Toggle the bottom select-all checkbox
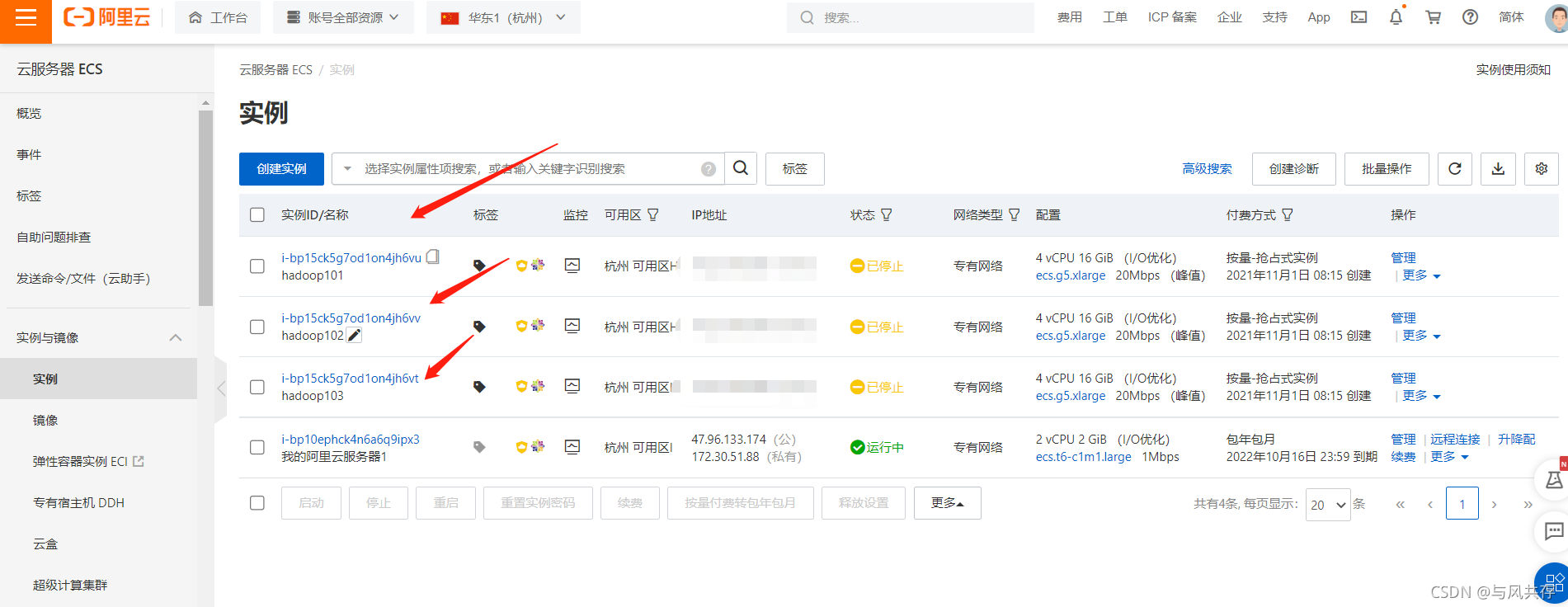 pos(257,503)
